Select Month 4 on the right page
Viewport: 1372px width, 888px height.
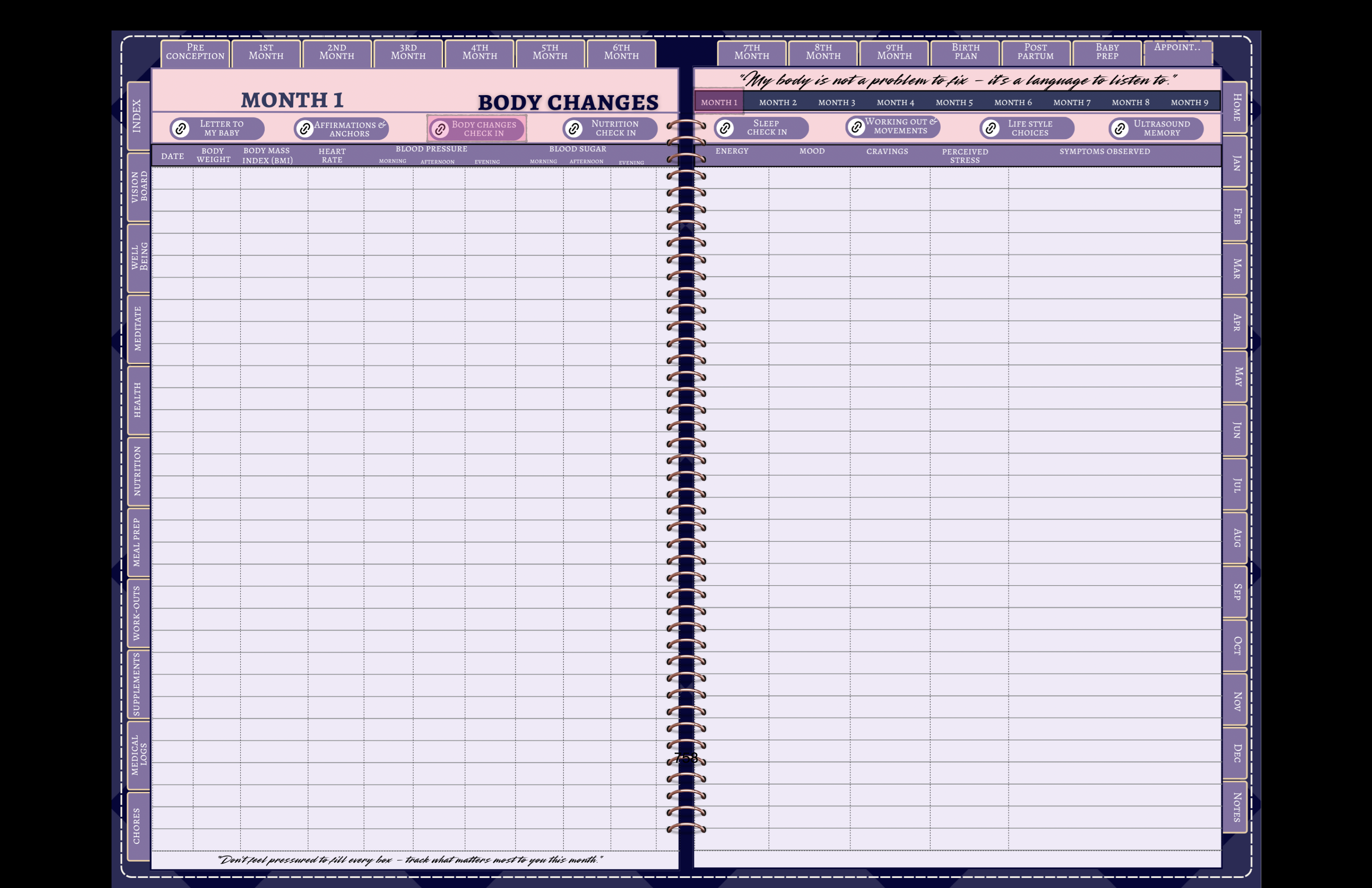point(896,102)
